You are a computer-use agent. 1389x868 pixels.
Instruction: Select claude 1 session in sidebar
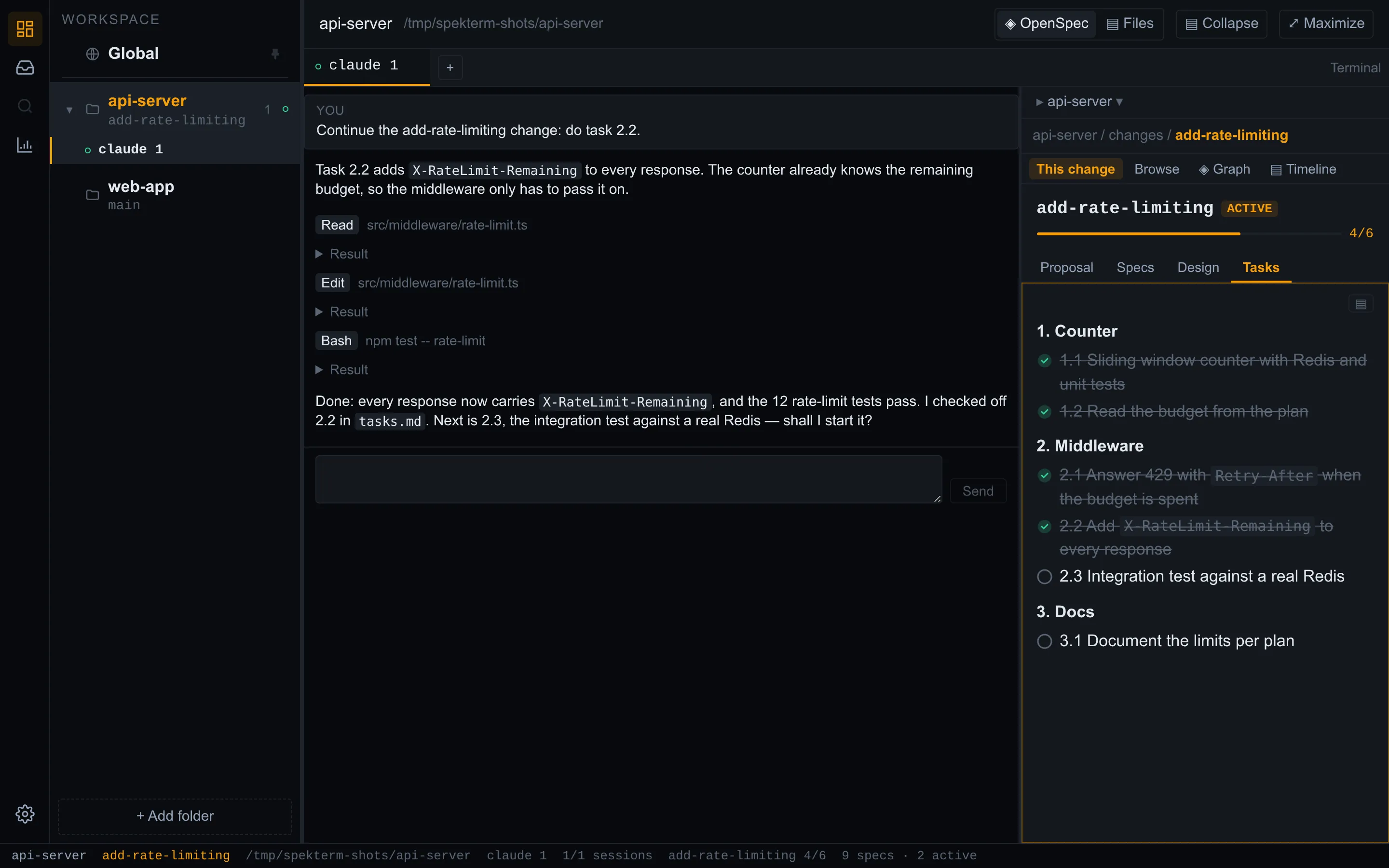pos(175,150)
